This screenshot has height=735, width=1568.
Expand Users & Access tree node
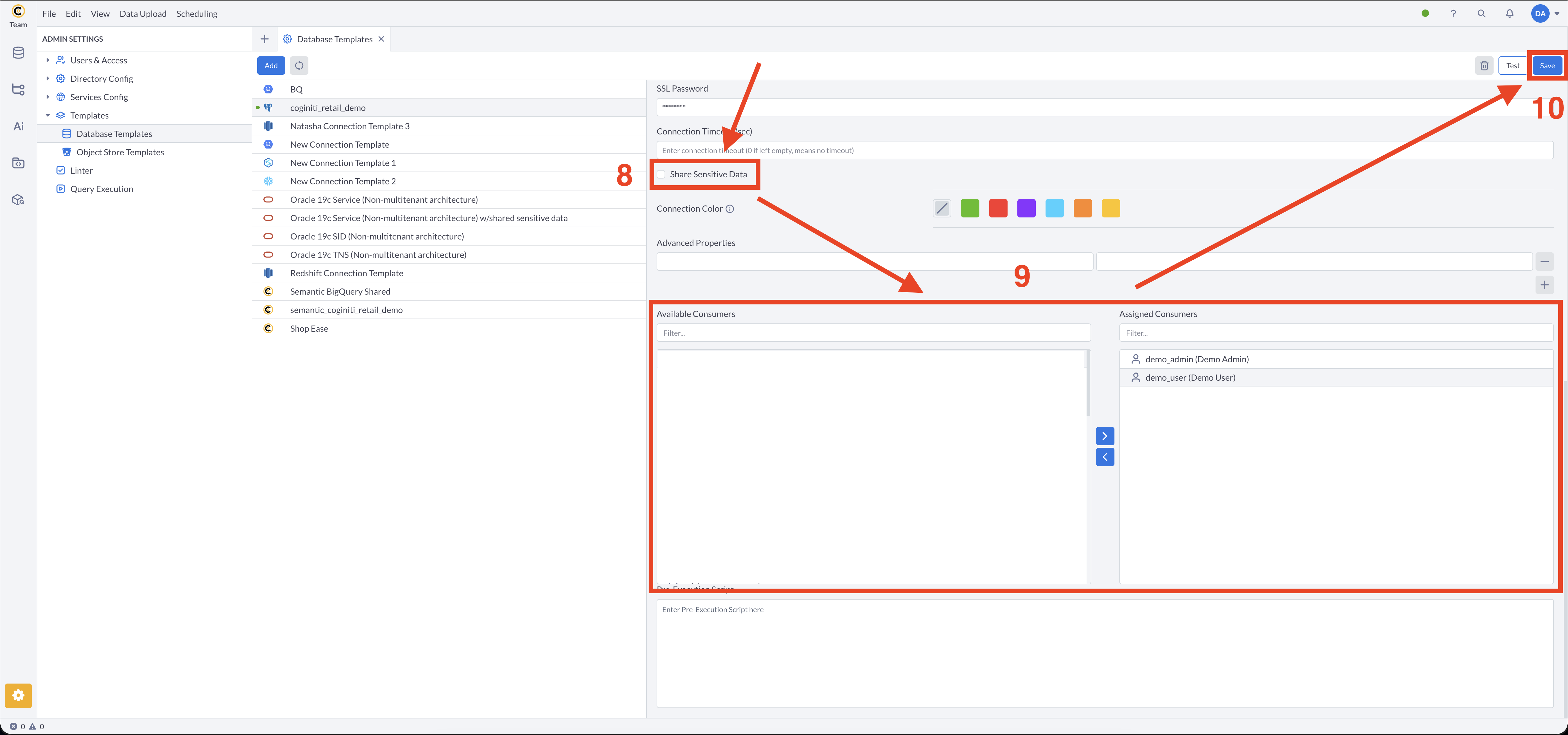coord(47,60)
